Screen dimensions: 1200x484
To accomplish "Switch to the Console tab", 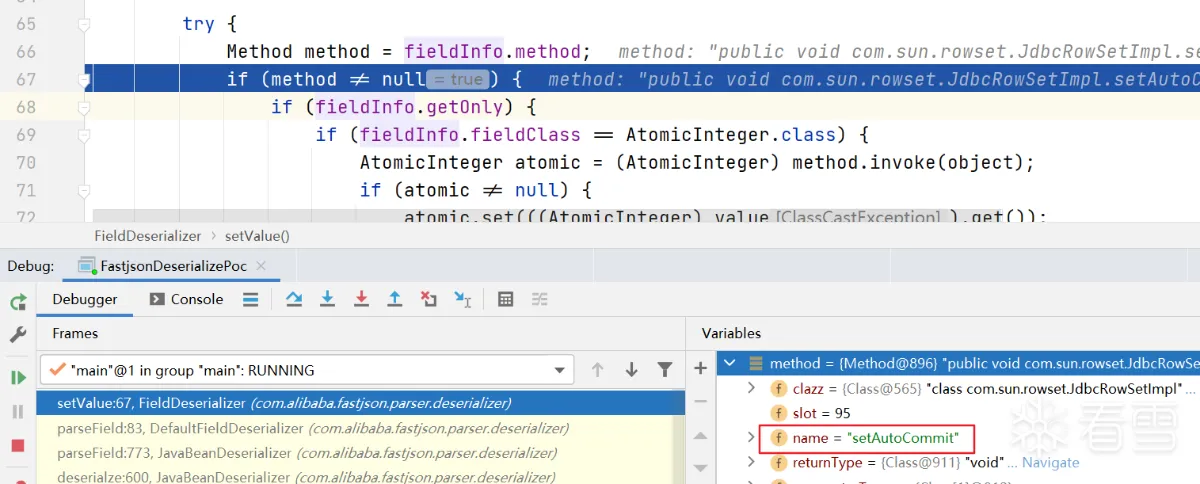I will point(186,299).
